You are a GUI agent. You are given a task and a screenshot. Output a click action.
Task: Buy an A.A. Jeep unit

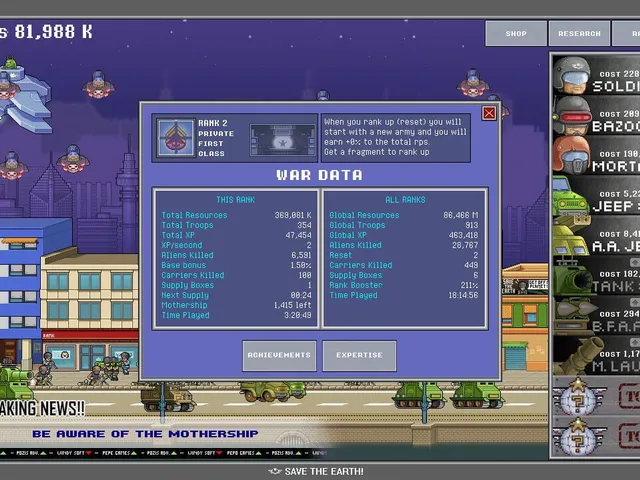[596, 236]
